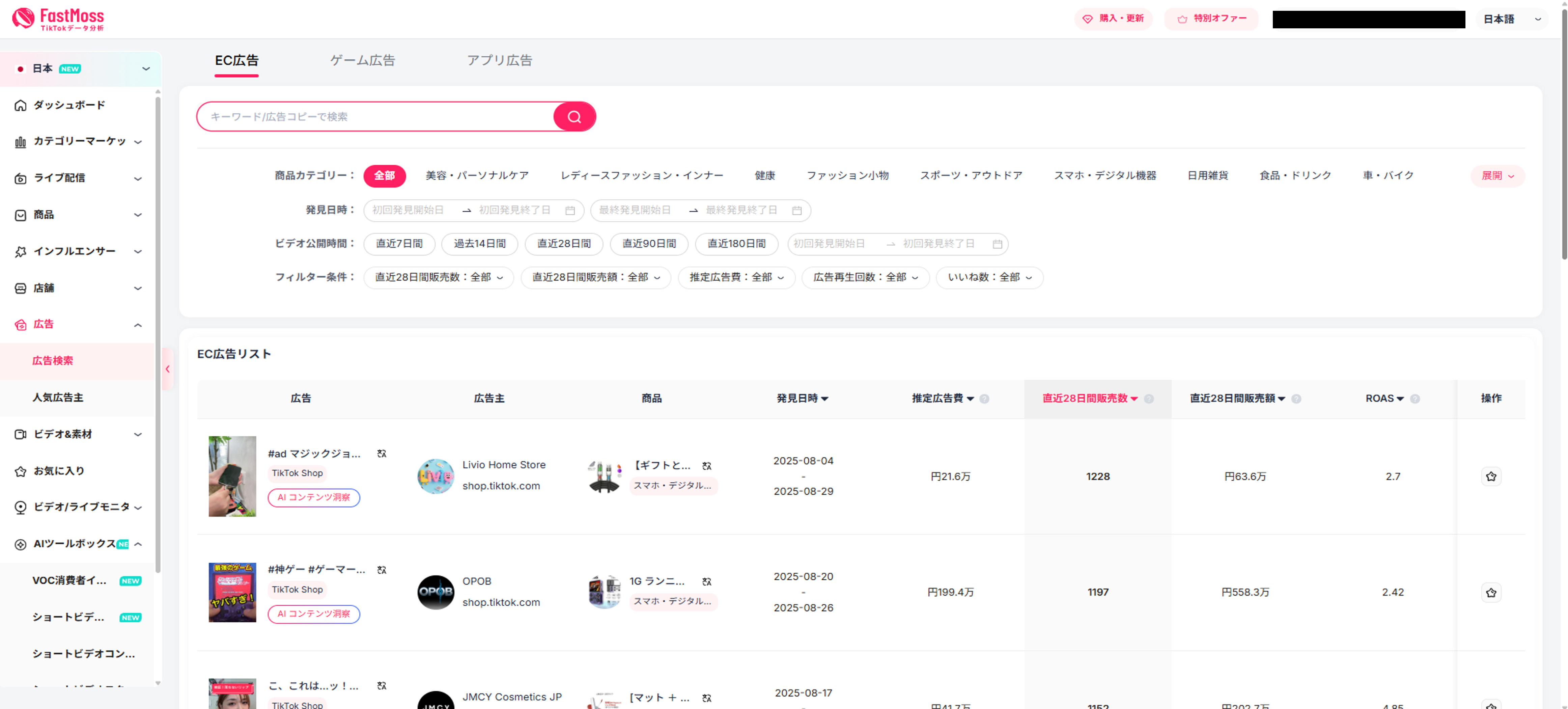Image resolution: width=1568 pixels, height=709 pixels.
Task: Open 推定広告費：全部 filter dropdown
Action: click(x=736, y=278)
